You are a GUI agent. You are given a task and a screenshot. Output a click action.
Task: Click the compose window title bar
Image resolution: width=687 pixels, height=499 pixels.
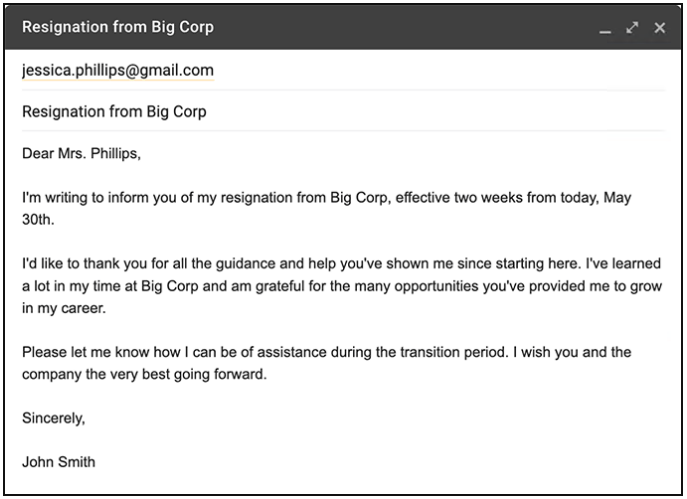[300, 27]
